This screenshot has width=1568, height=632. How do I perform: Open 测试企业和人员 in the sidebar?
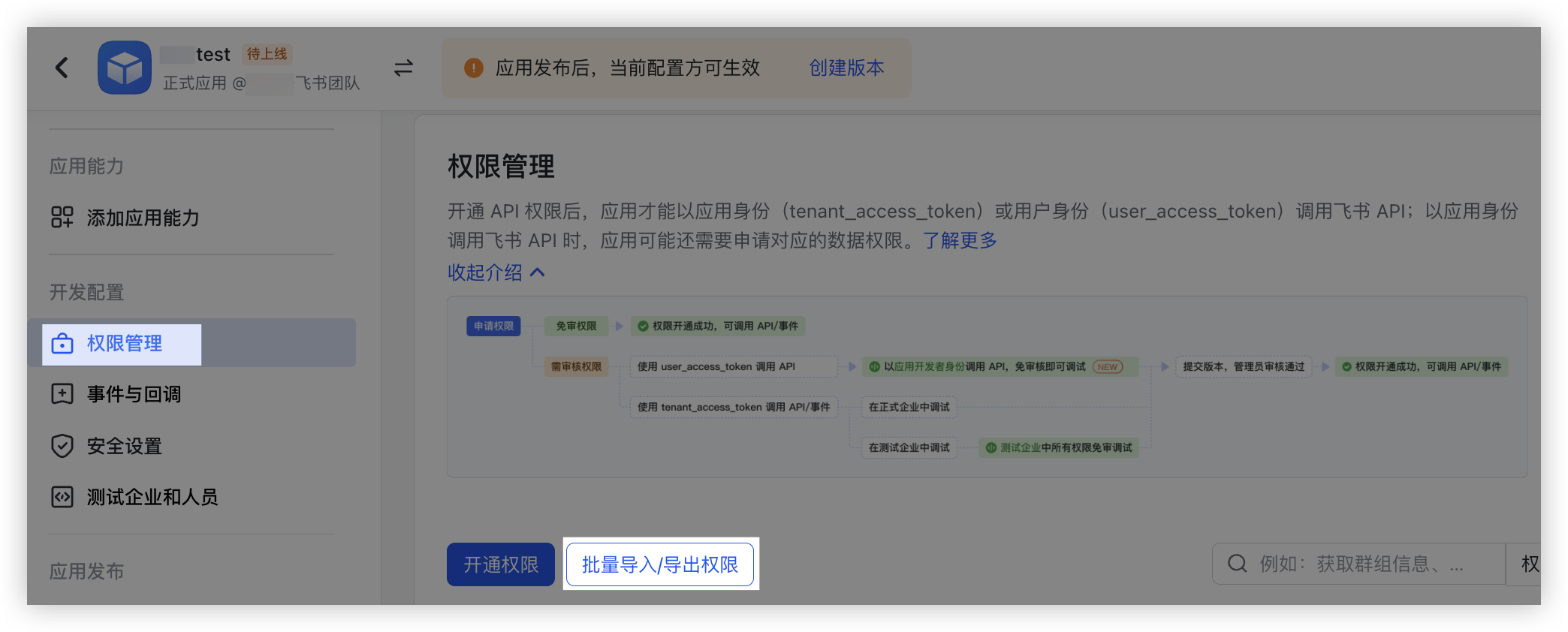point(152,497)
